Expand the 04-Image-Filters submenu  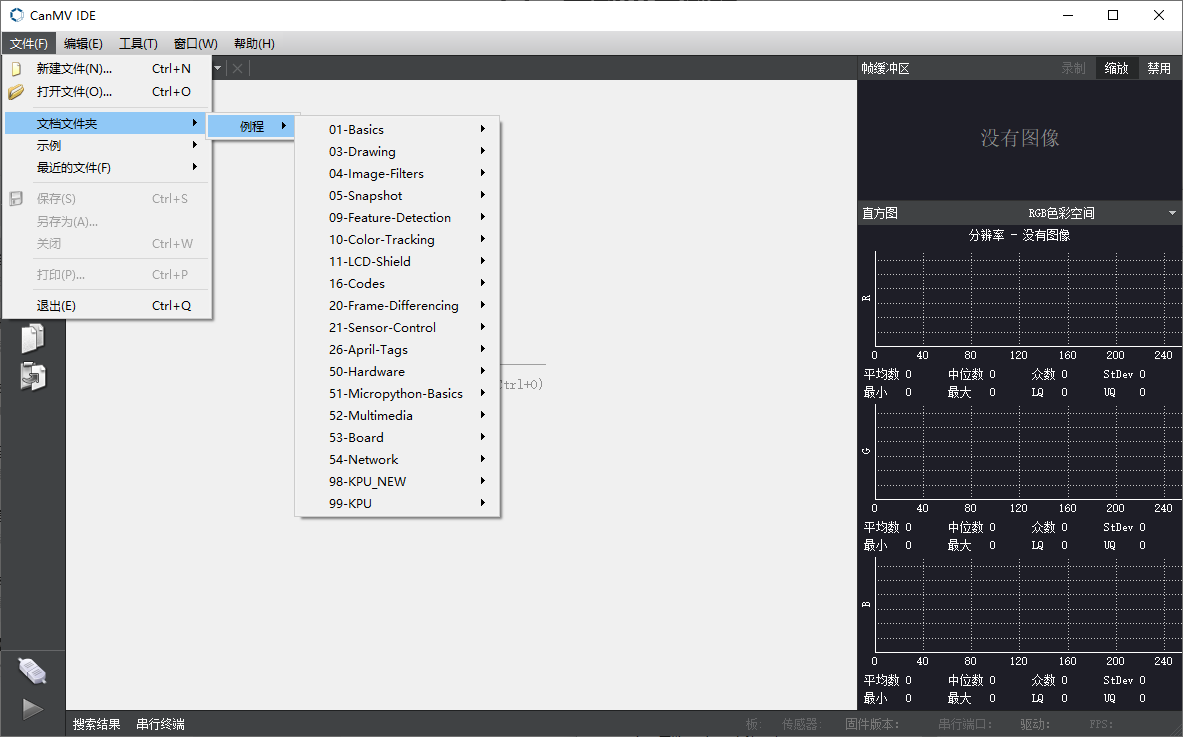click(398, 174)
